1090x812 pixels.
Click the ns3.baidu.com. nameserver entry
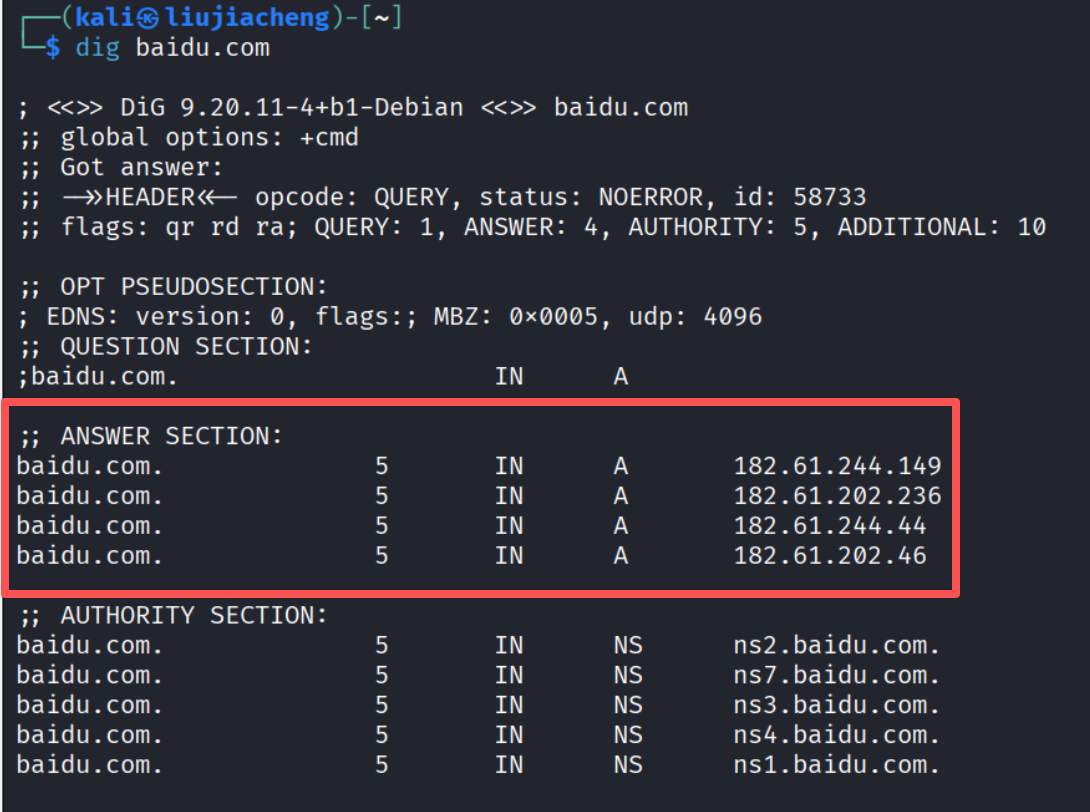click(836, 705)
